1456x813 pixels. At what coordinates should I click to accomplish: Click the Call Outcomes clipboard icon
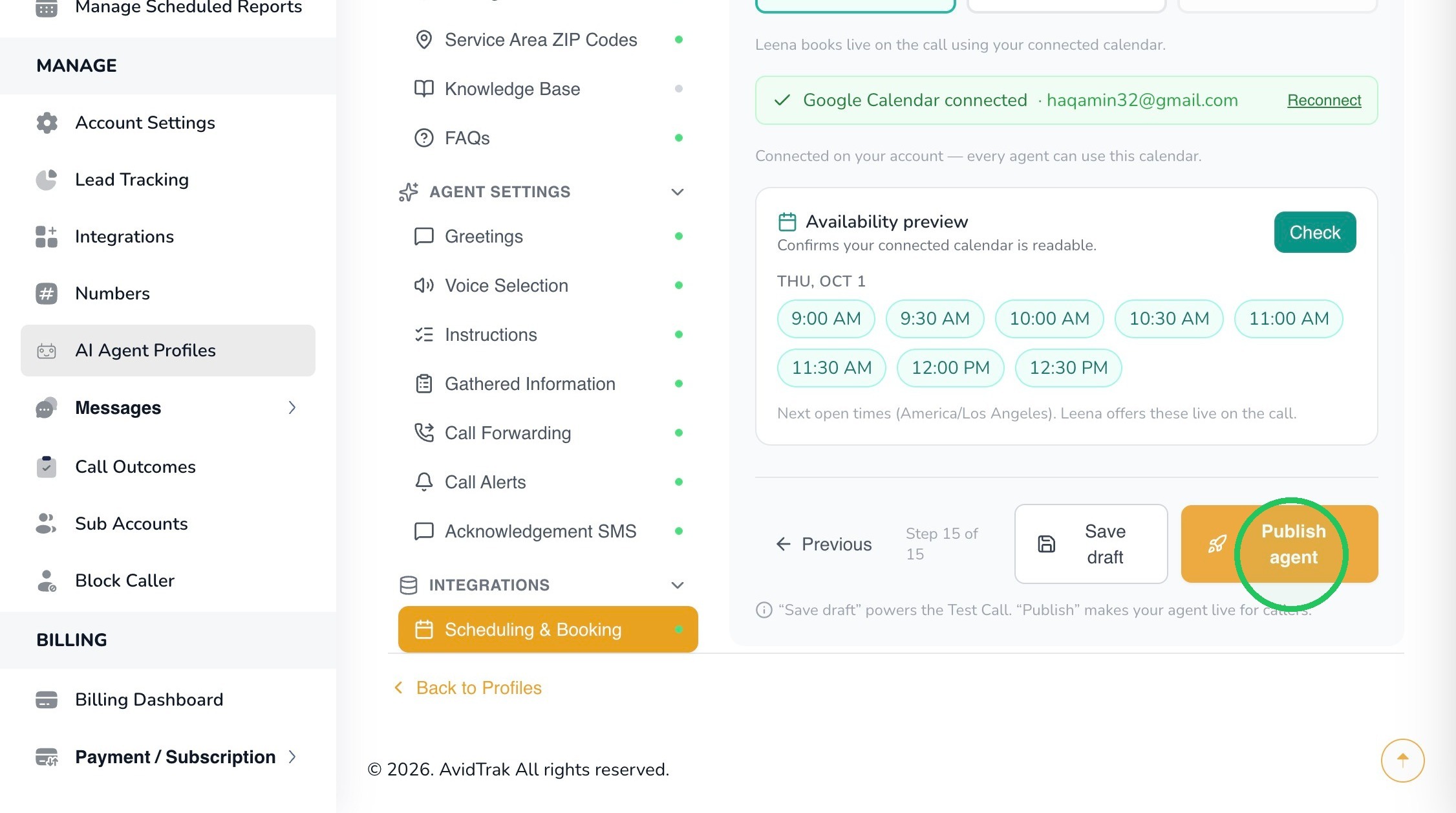(x=47, y=467)
